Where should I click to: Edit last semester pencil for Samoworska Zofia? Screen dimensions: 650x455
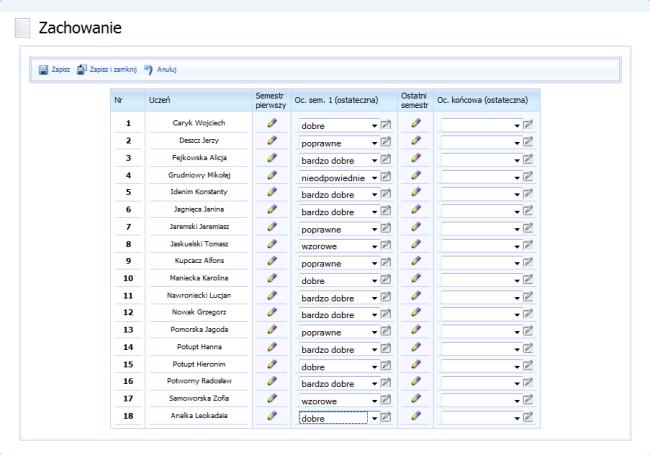click(x=416, y=399)
